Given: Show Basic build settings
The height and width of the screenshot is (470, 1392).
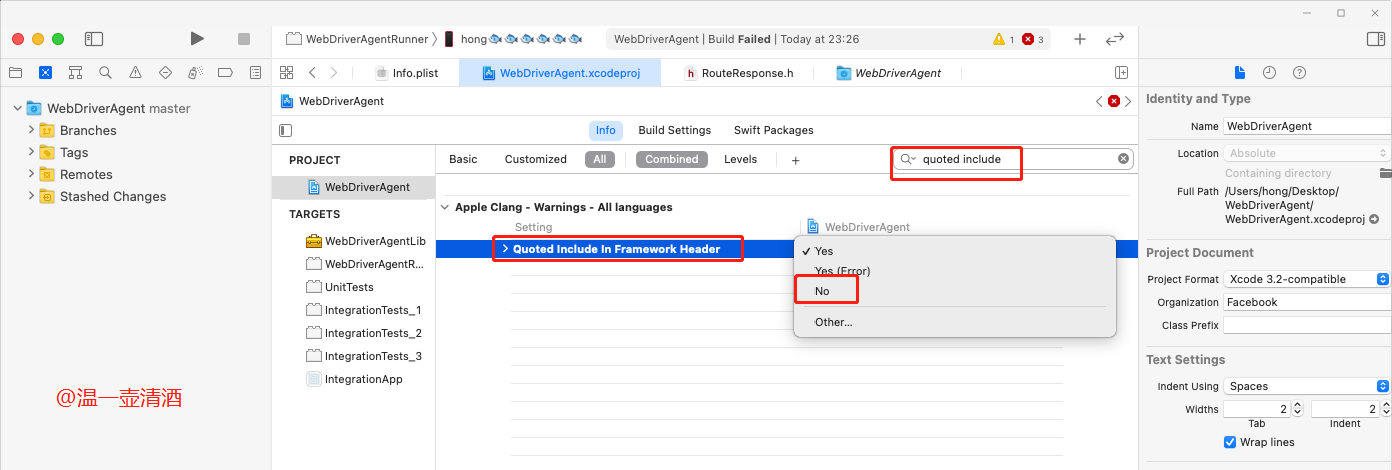Looking at the screenshot, I should [463, 159].
